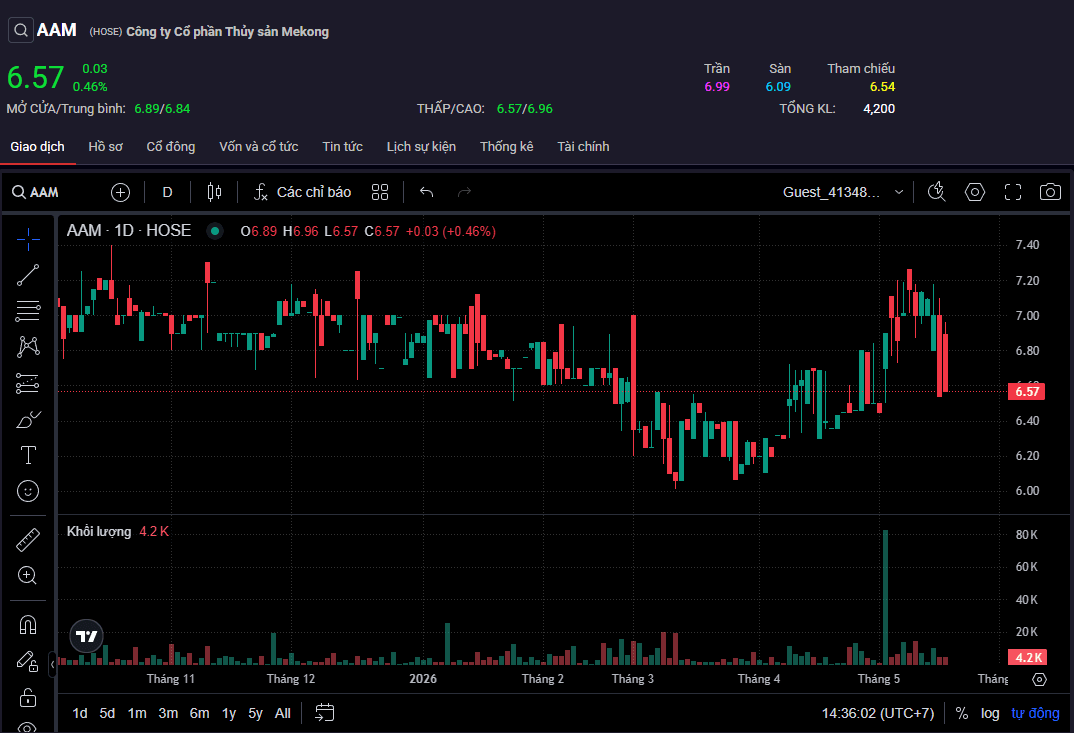Set chart range to 5y
The width and height of the screenshot is (1074, 733).
click(255, 713)
